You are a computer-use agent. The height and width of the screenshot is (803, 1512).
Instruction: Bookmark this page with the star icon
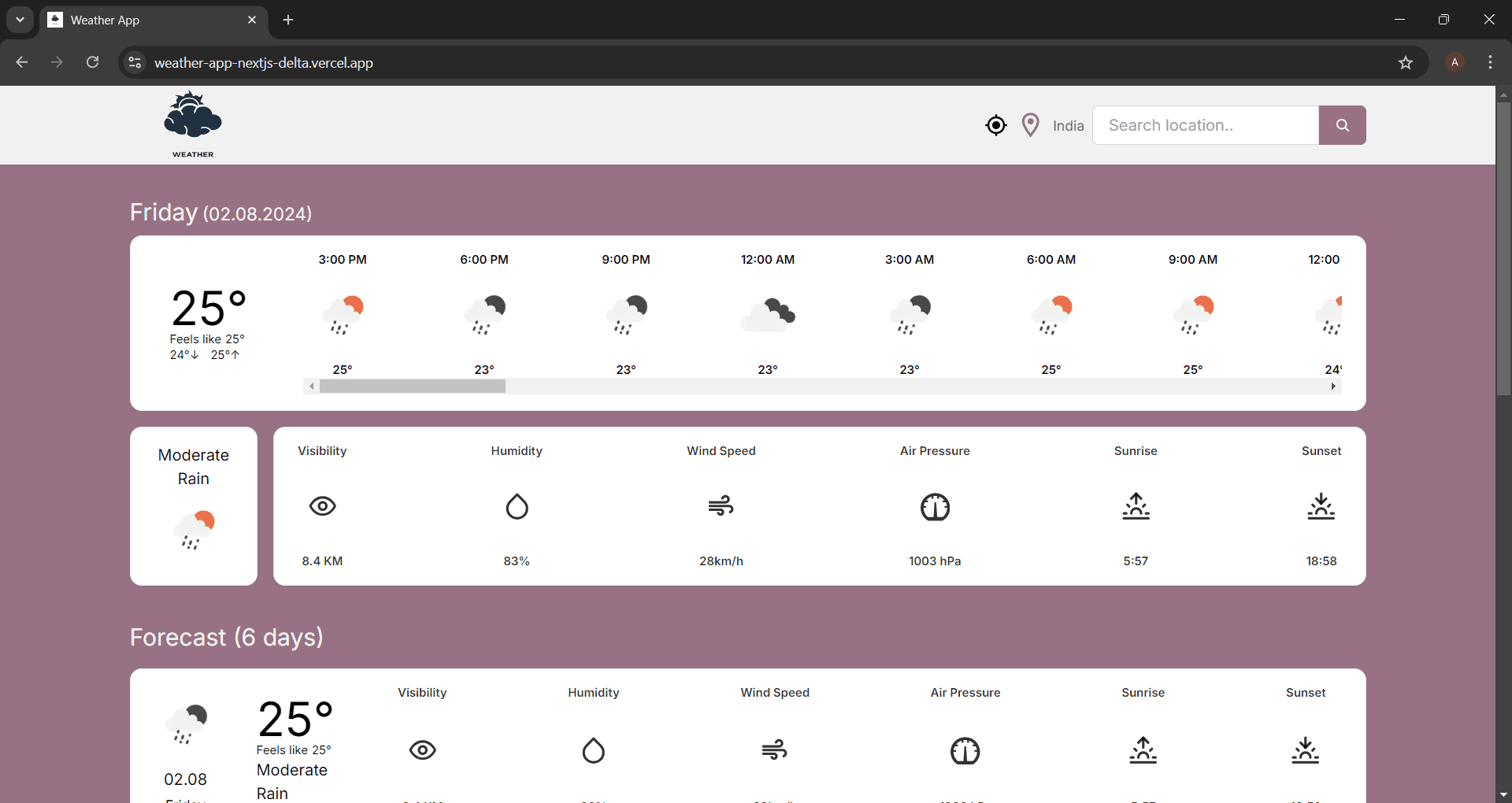(1406, 63)
